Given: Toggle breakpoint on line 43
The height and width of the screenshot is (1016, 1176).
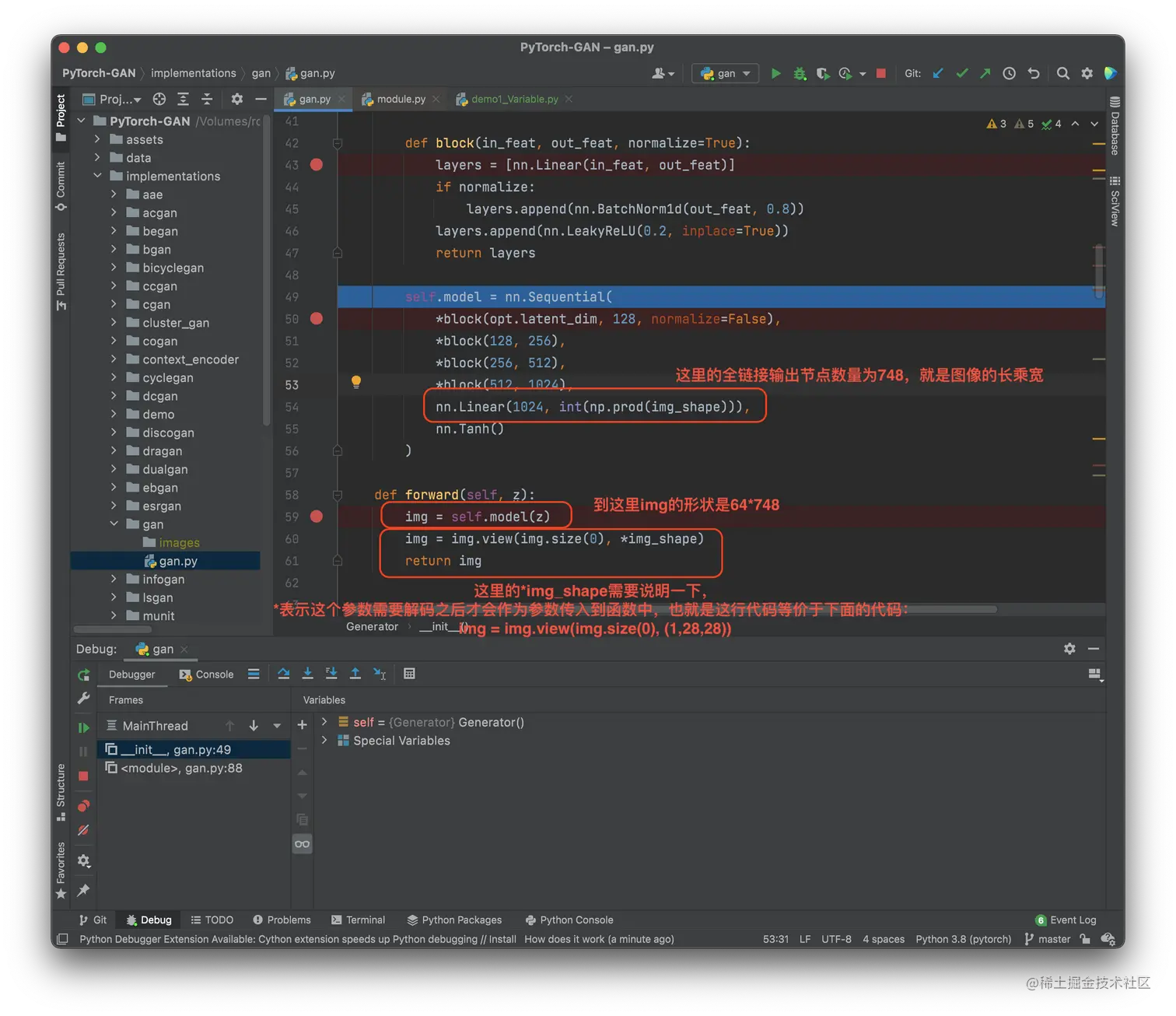Looking at the screenshot, I should pos(317,165).
